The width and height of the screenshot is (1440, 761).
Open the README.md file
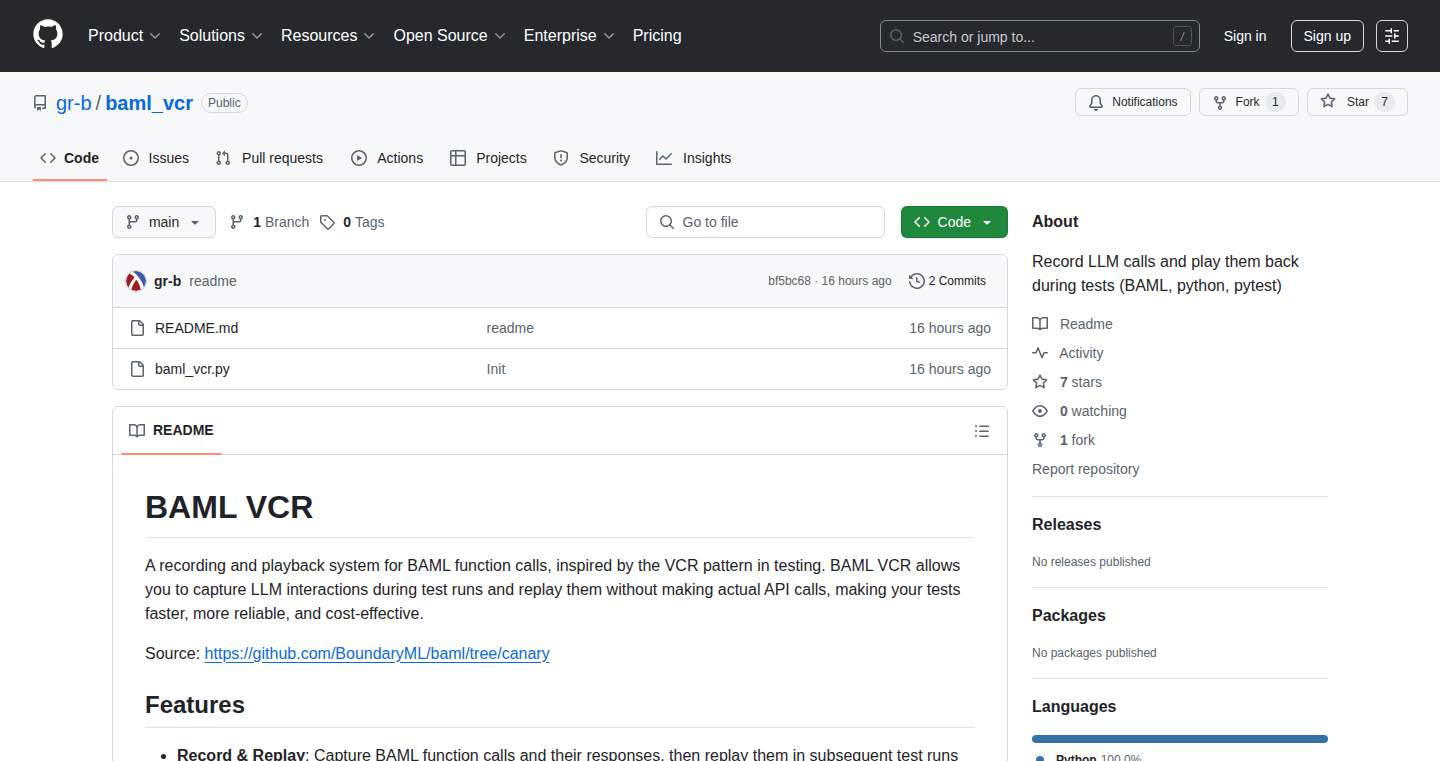pos(196,328)
